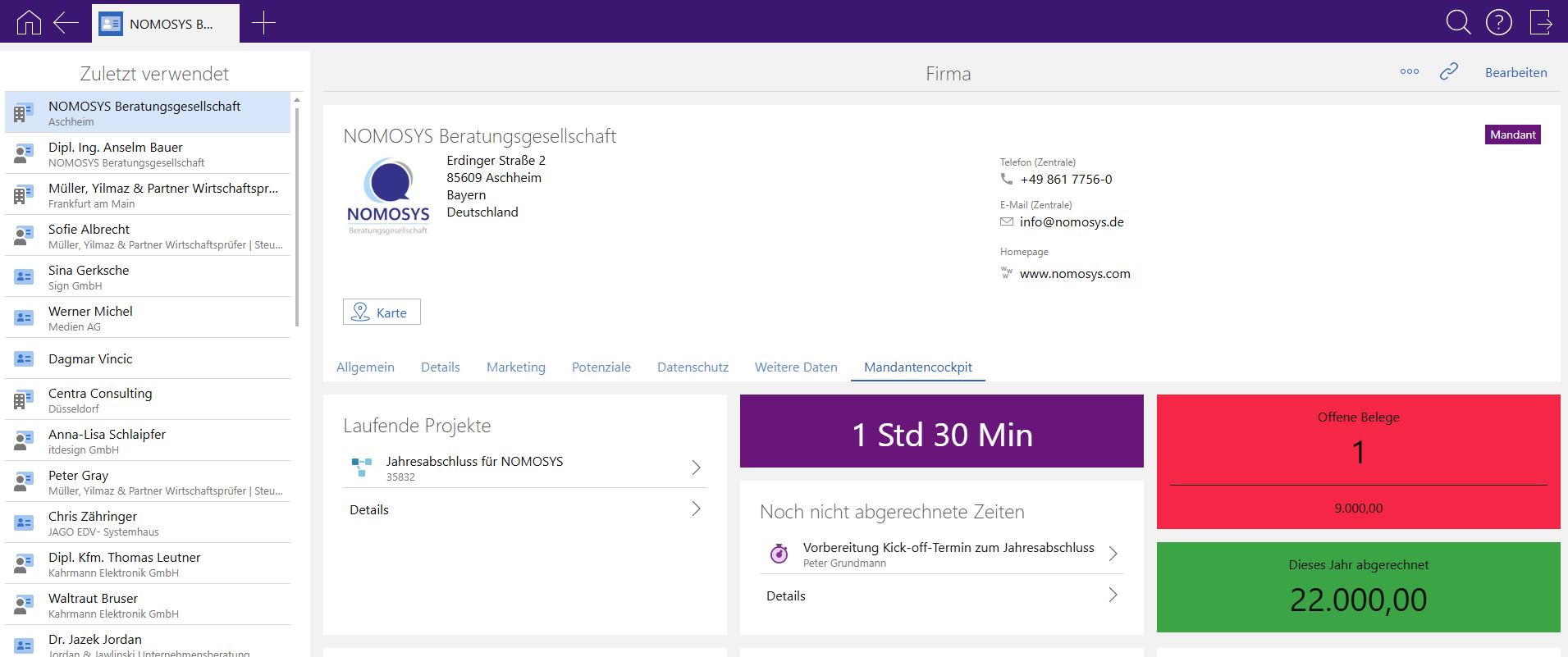Expand Details chevron under Noch nicht abgerechnete Zeiten
The height and width of the screenshot is (657, 1568).
(x=1113, y=595)
